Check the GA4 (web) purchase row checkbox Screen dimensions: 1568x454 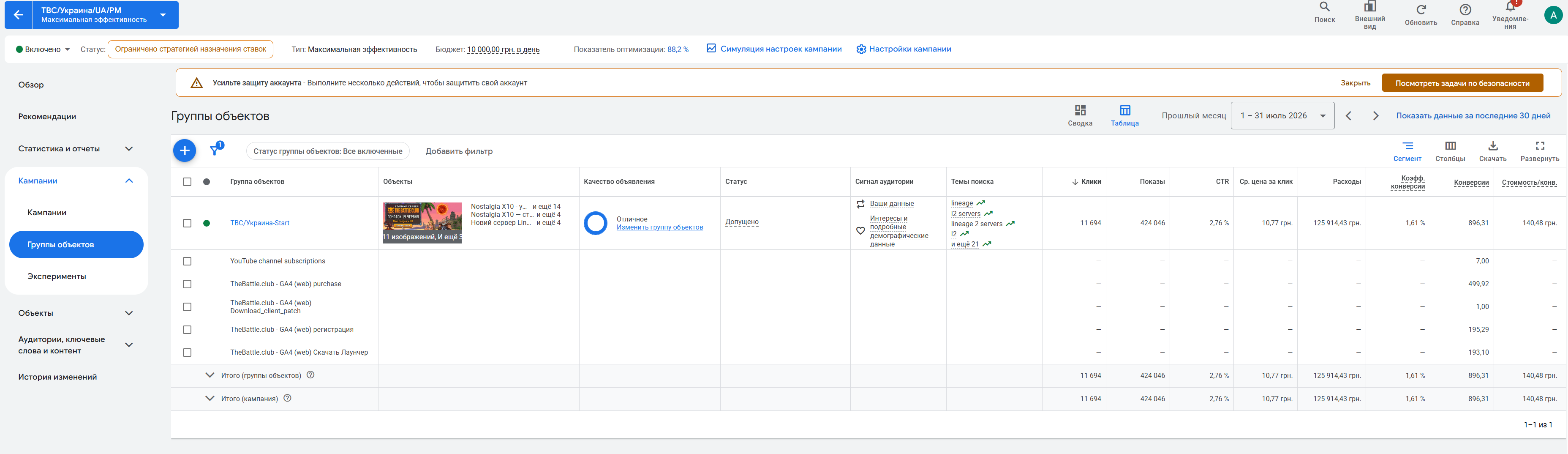point(187,284)
